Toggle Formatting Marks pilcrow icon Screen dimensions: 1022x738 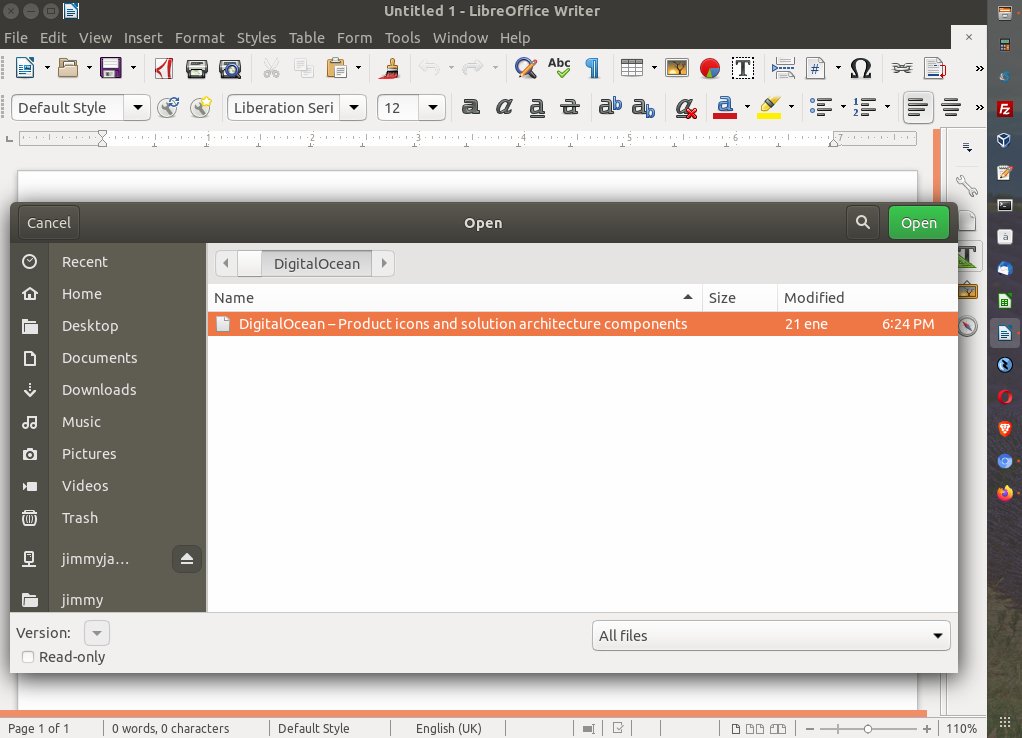click(592, 68)
